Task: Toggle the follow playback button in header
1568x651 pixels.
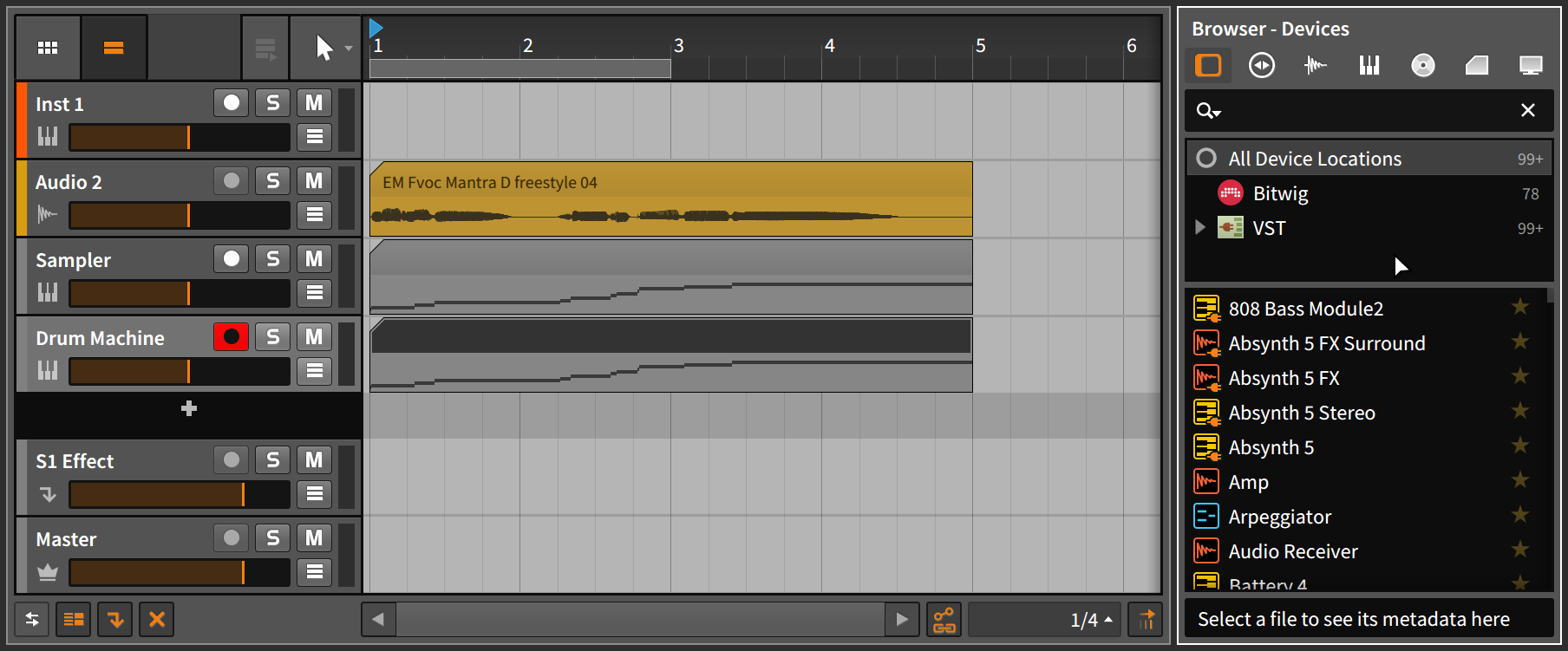Action: point(265,48)
